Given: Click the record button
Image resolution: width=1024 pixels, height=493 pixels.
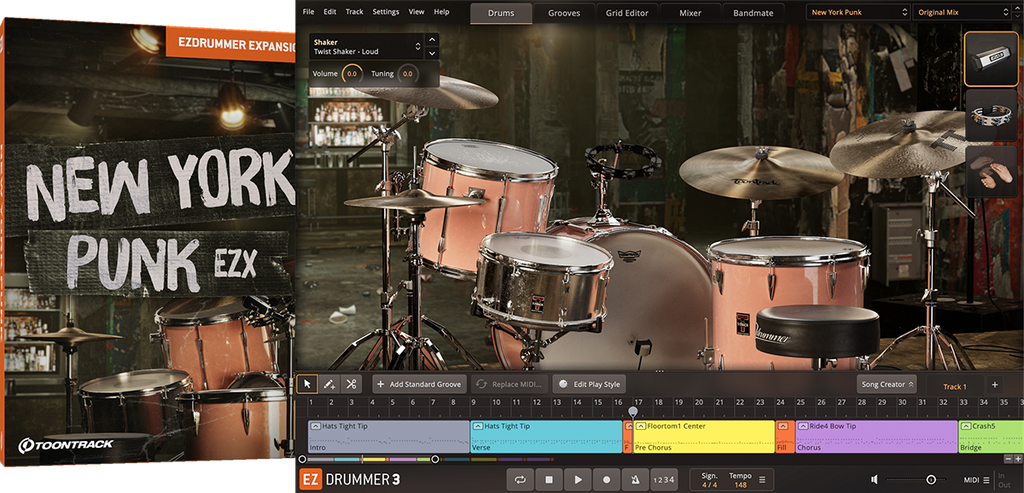Looking at the screenshot, I should [606, 480].
